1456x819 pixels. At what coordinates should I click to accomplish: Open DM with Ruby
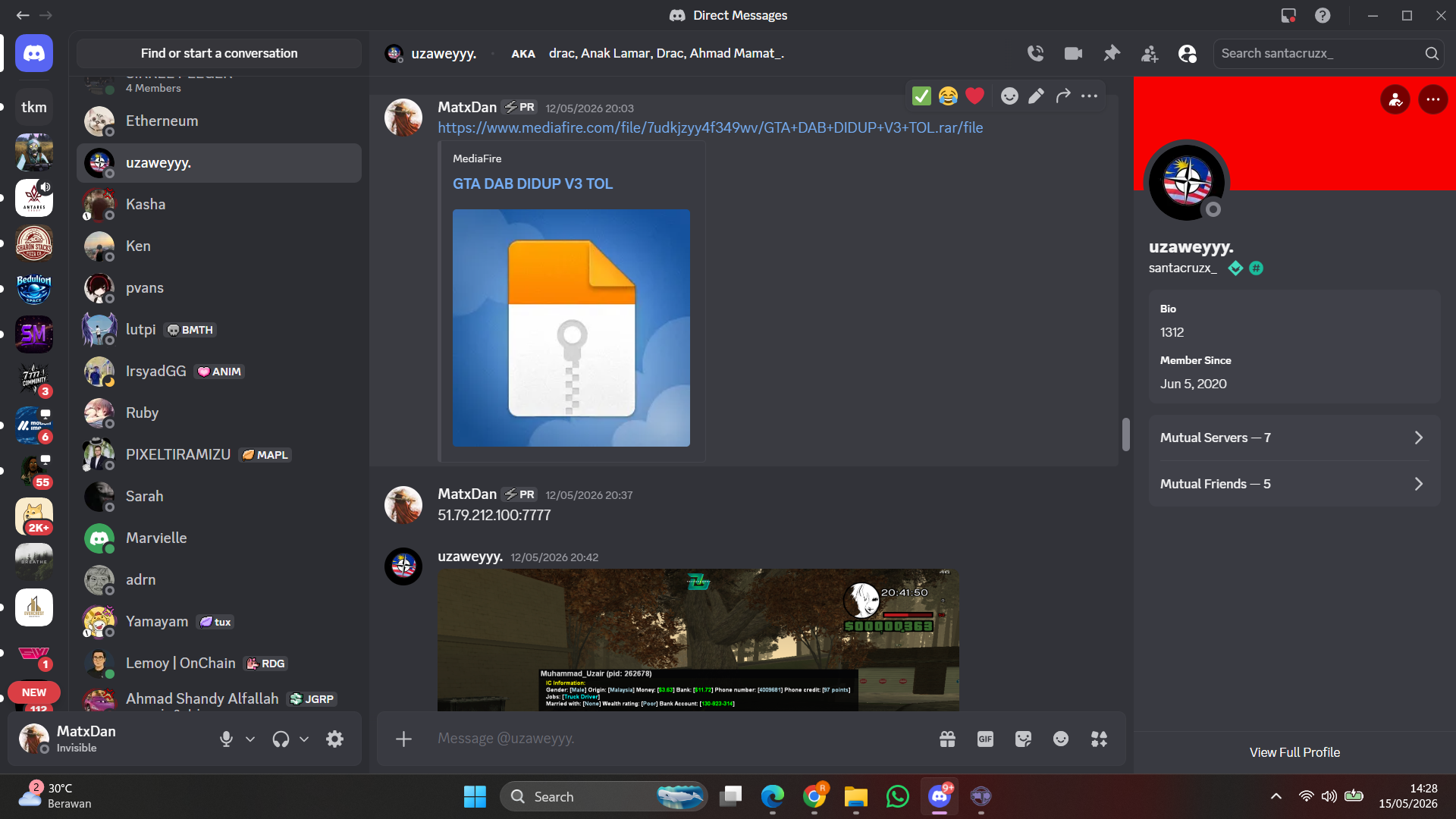pos(219,413)
